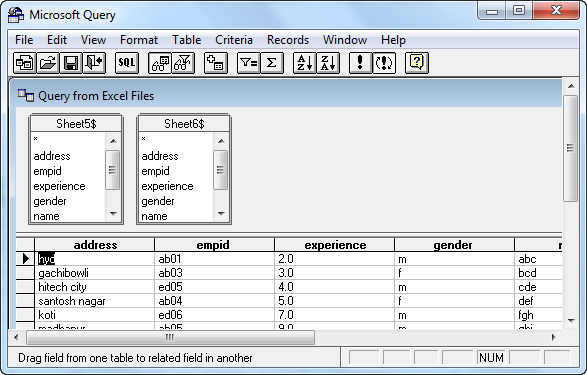Select asterisk all-fields entry in Sheet5$
The width and height of the screenshot is (587, 375).
[x=36, y=139]
